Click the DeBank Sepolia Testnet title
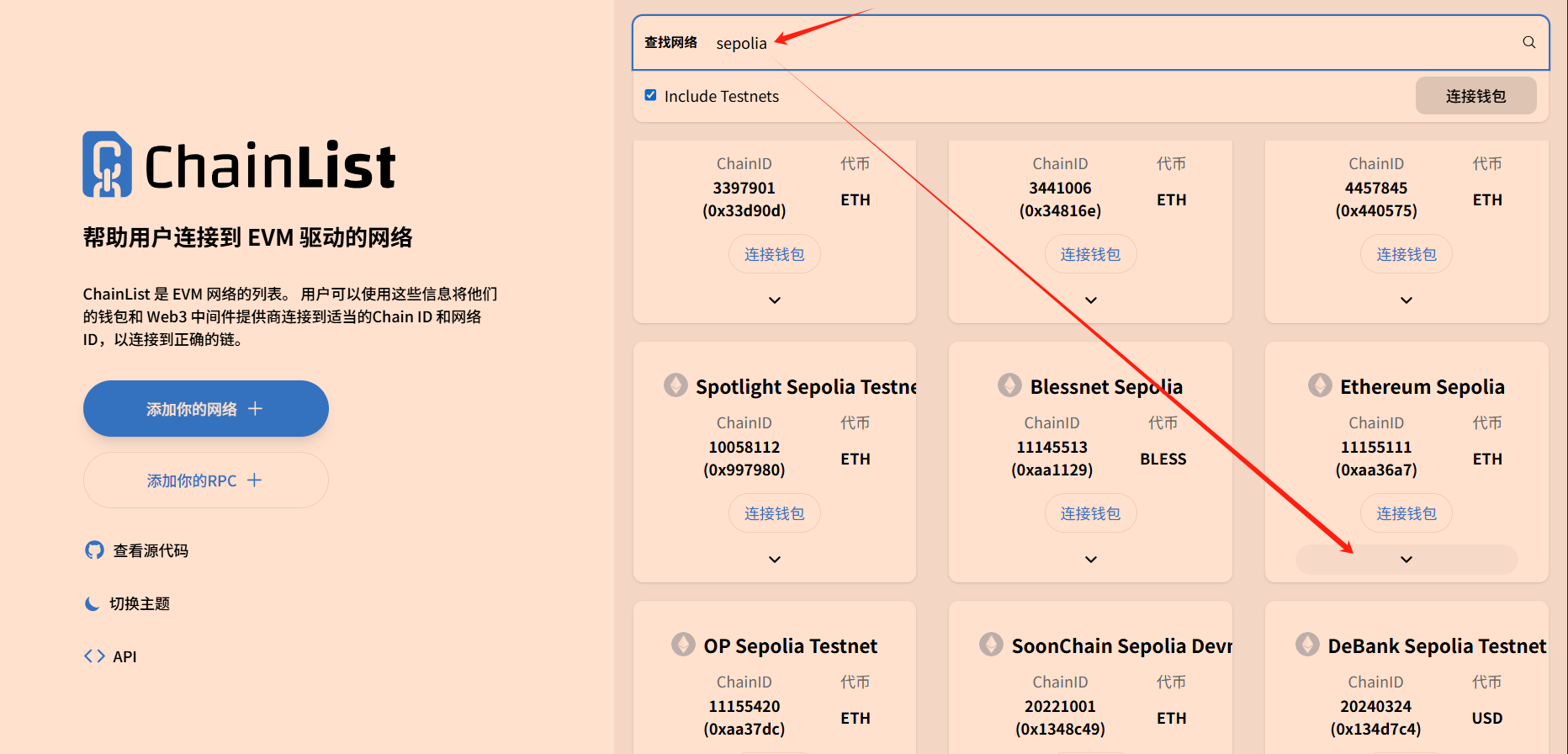The image size is (1568, 754). pyautogui.click(x=1438, y=645)
